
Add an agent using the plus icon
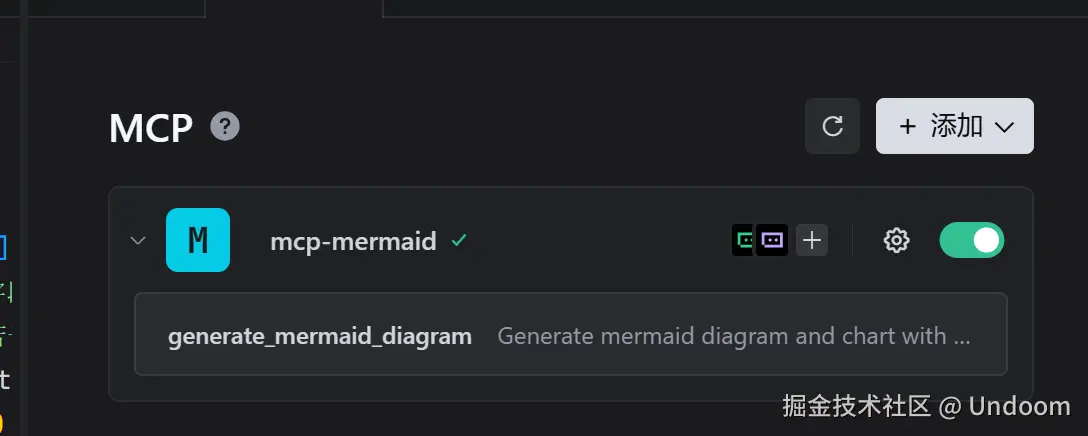[812, 240]
